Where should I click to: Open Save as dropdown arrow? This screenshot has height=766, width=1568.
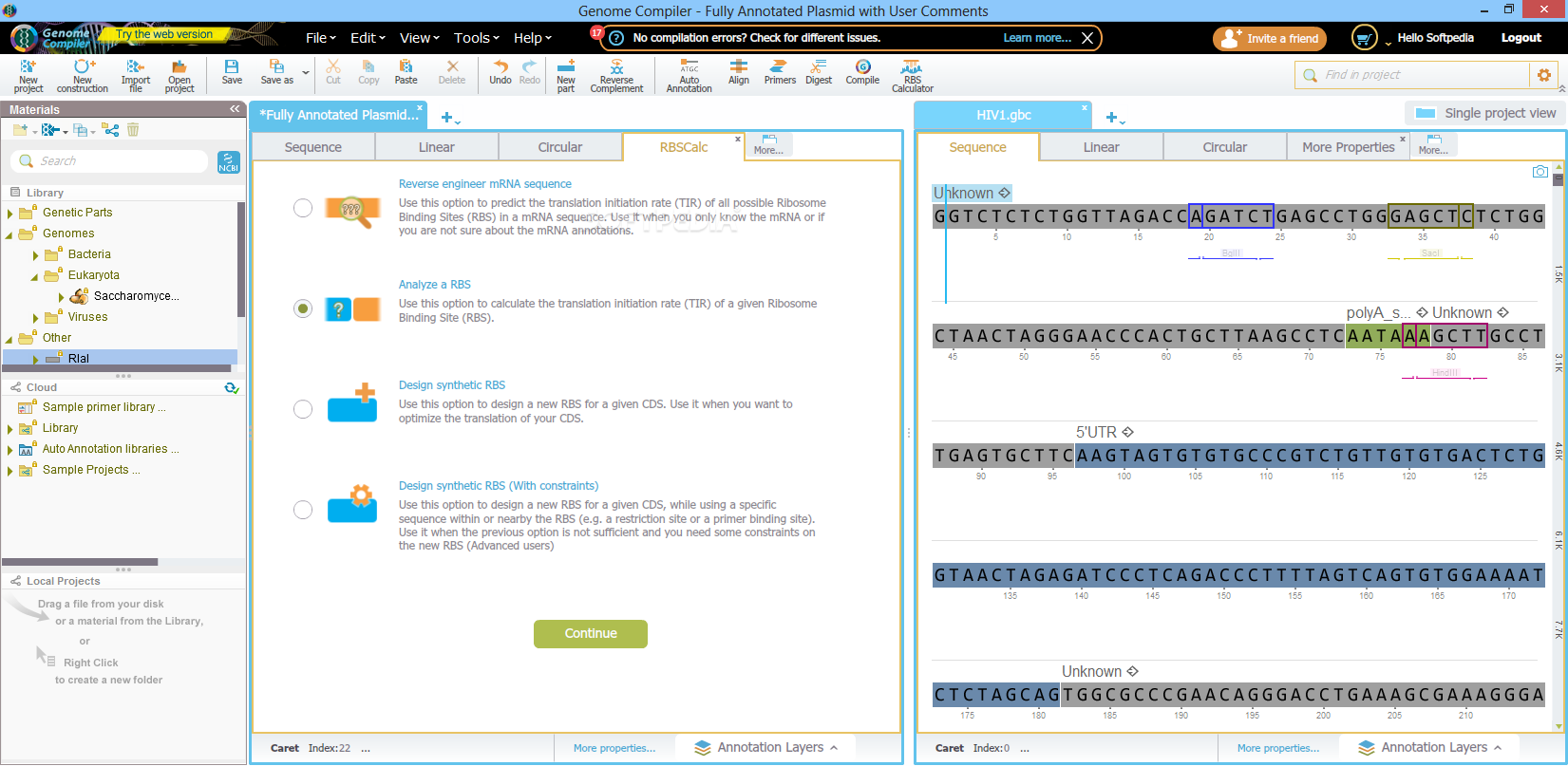click(305, 72)
